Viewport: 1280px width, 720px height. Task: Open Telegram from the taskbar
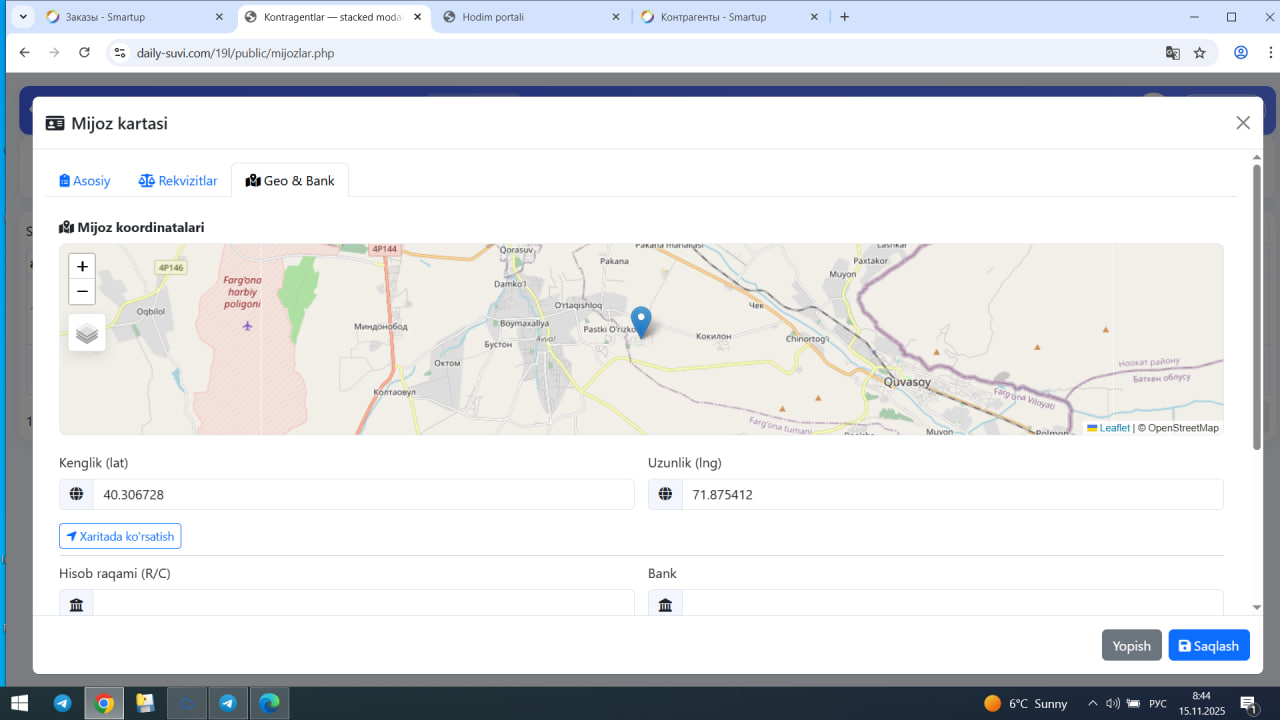[x=62, y=703]
